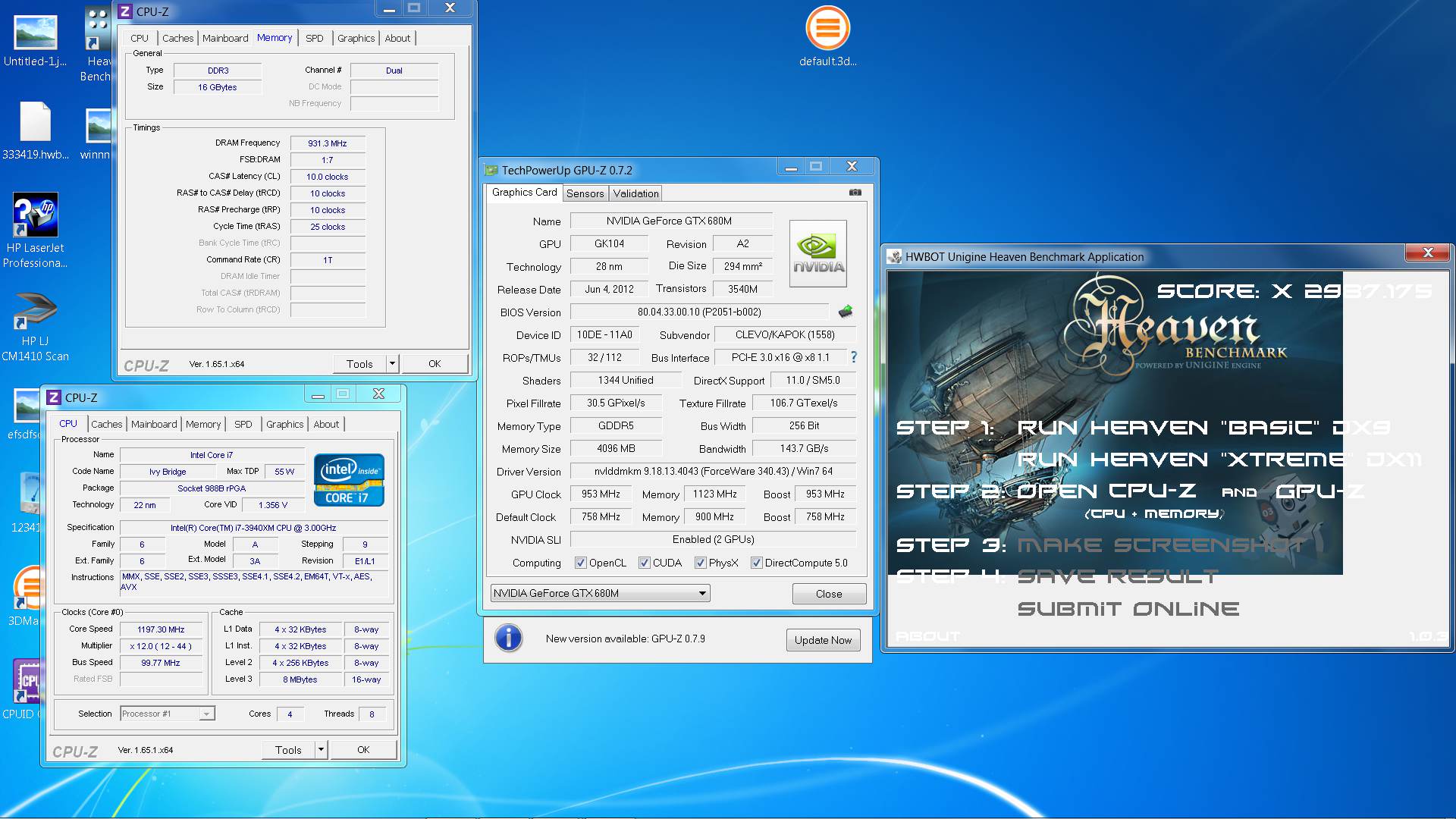Click Tools button in Memory CPU-Z window
This screenshot has height=819, width=1456.
click(x=359, y=364)
